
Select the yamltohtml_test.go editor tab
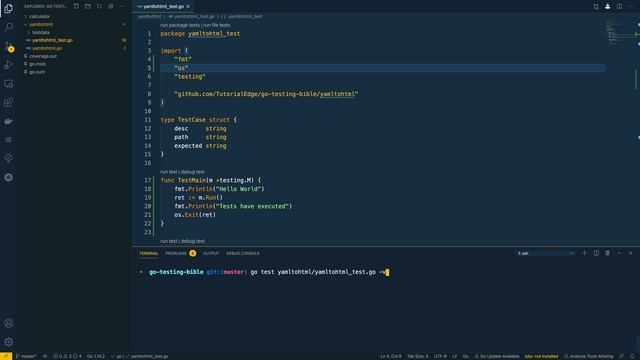[163, 7]
